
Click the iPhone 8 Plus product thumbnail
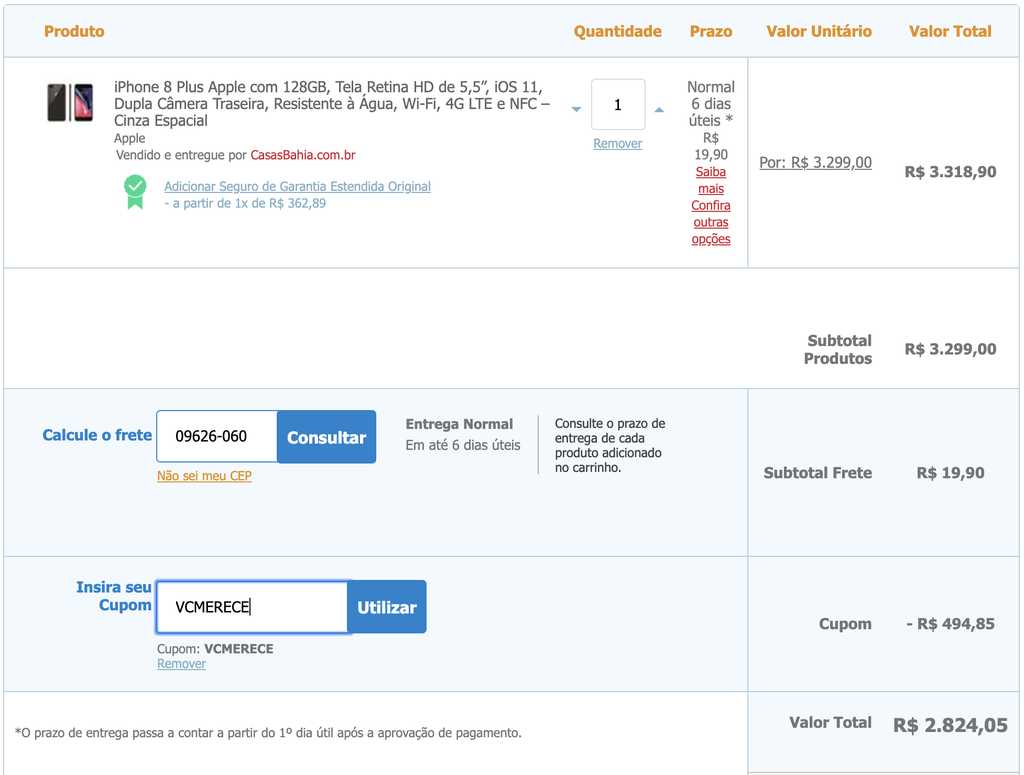(x=70, y=102)
